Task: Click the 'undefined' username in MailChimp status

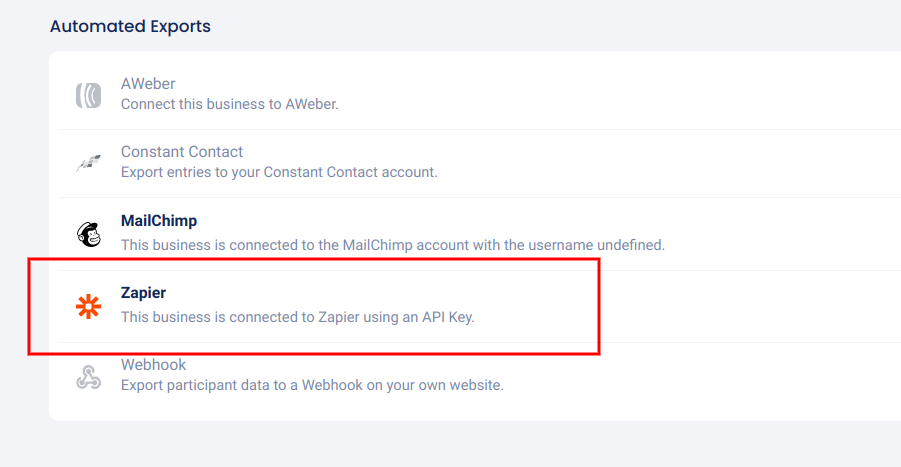Action: pos(631,244)
